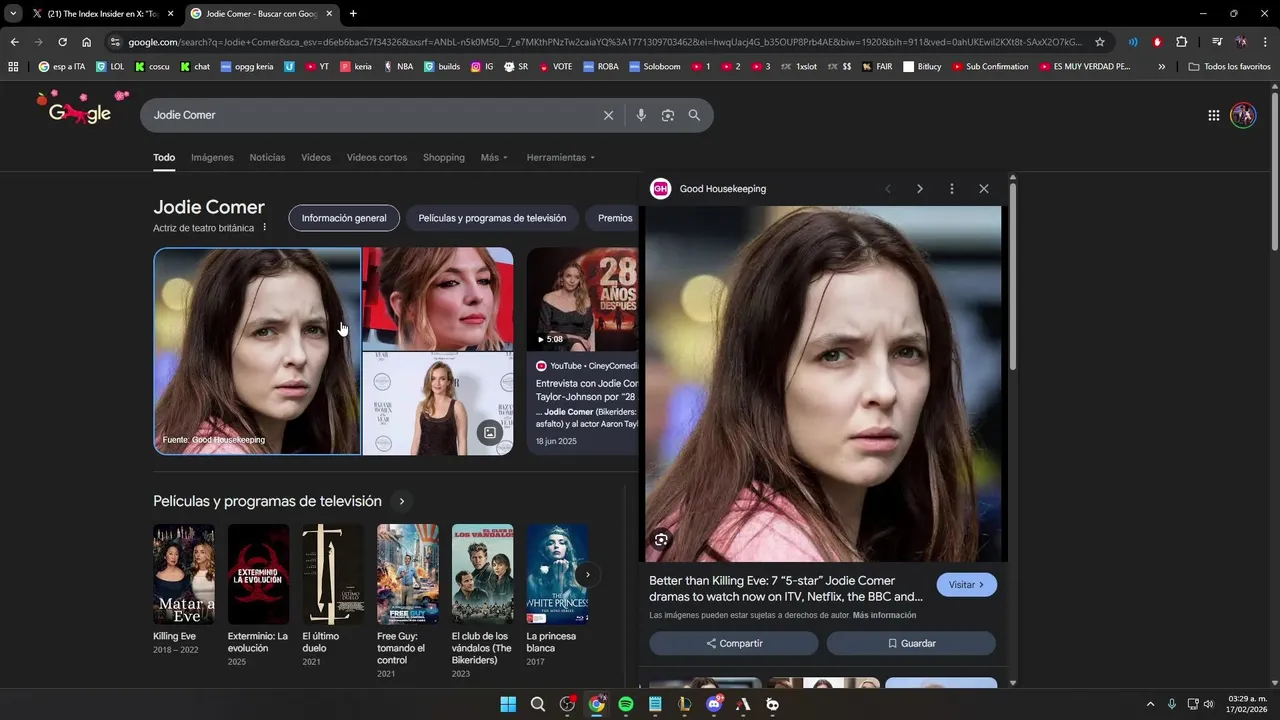Go back to previous page
1280x720 pixels.
[14, 42]
